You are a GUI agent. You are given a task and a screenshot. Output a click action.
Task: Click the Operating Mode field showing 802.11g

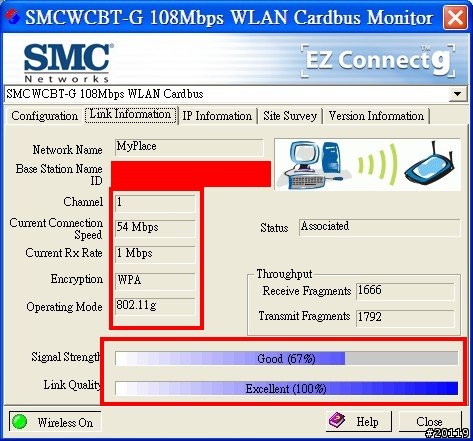coord(155,306)
